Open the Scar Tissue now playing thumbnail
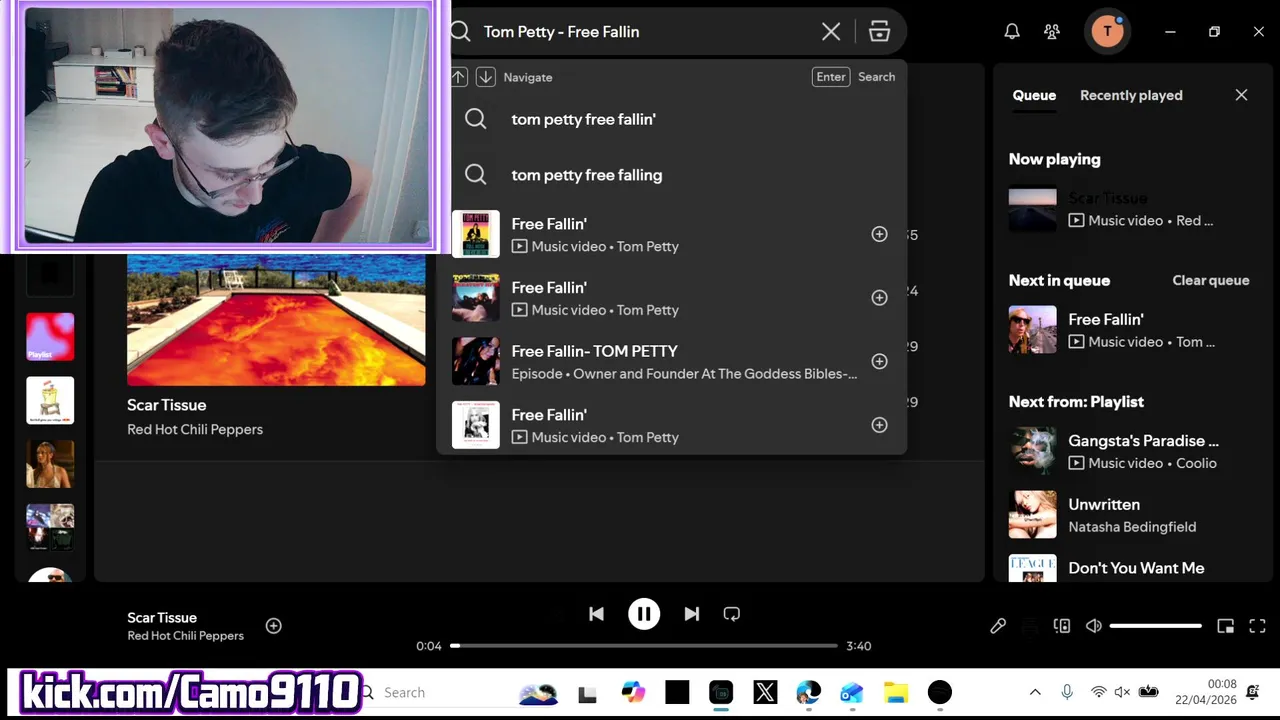This screenshot has width=1280, height=720. click(1033, 208)
